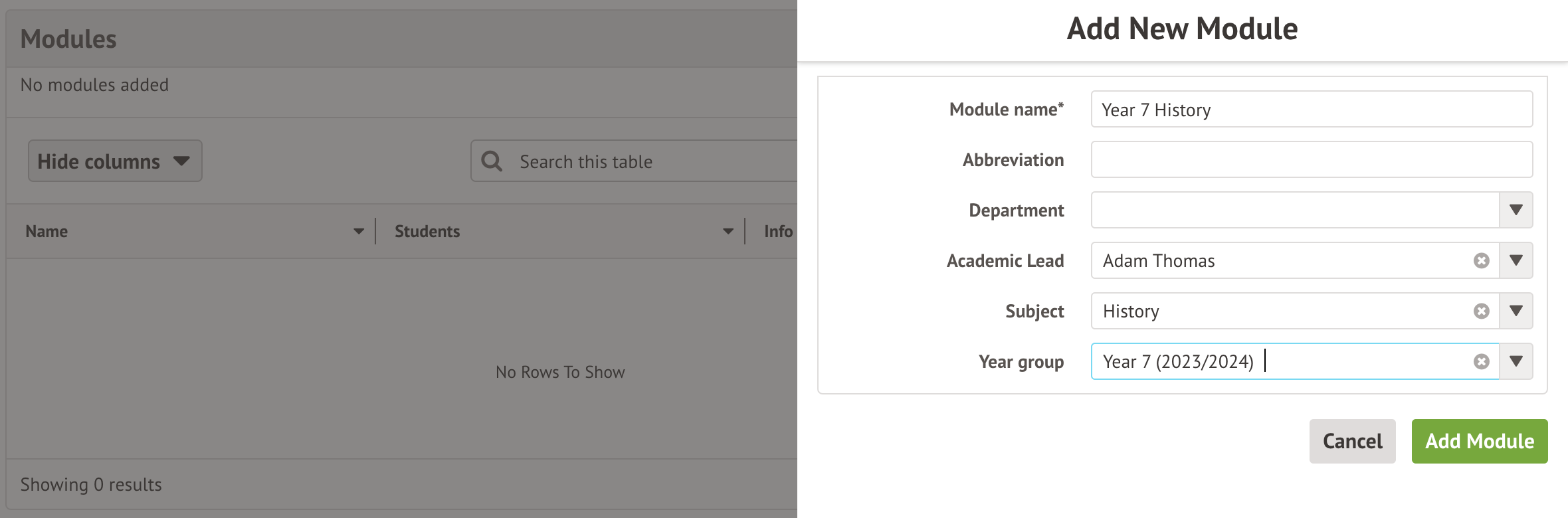Click the Add Module button
The image size is (1568, 518).
pos(1479,441)
